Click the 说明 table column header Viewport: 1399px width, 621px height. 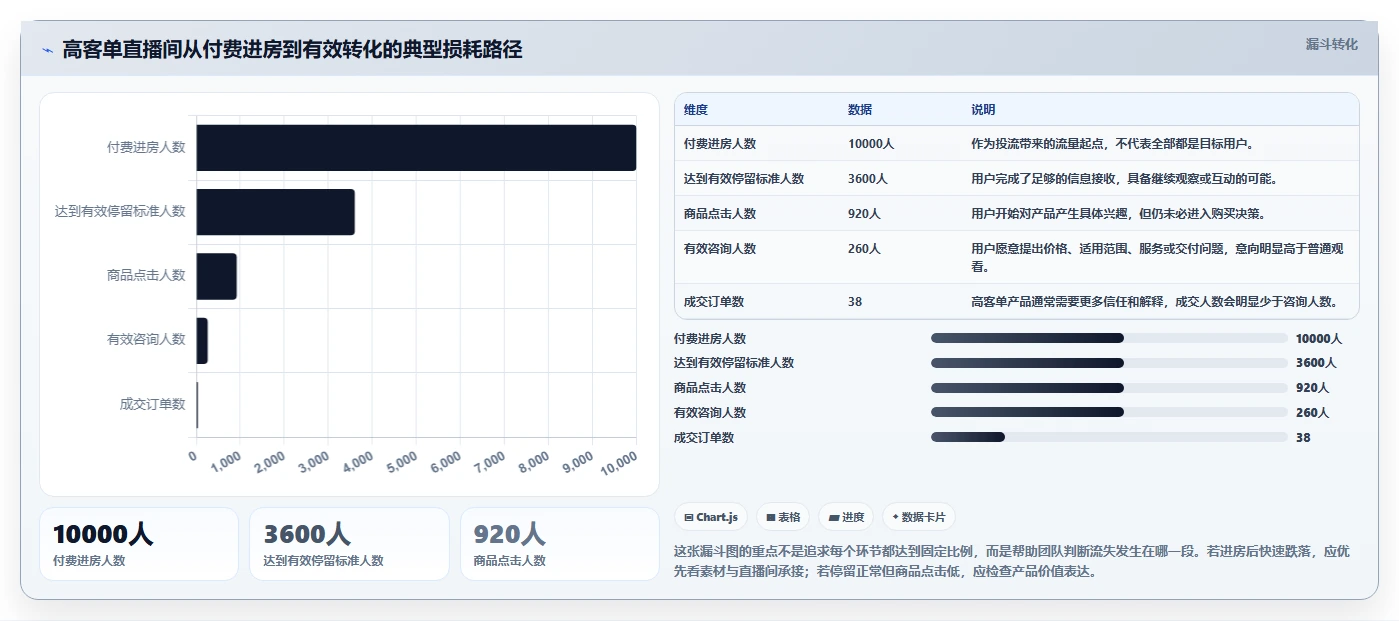tap(983, 110)
